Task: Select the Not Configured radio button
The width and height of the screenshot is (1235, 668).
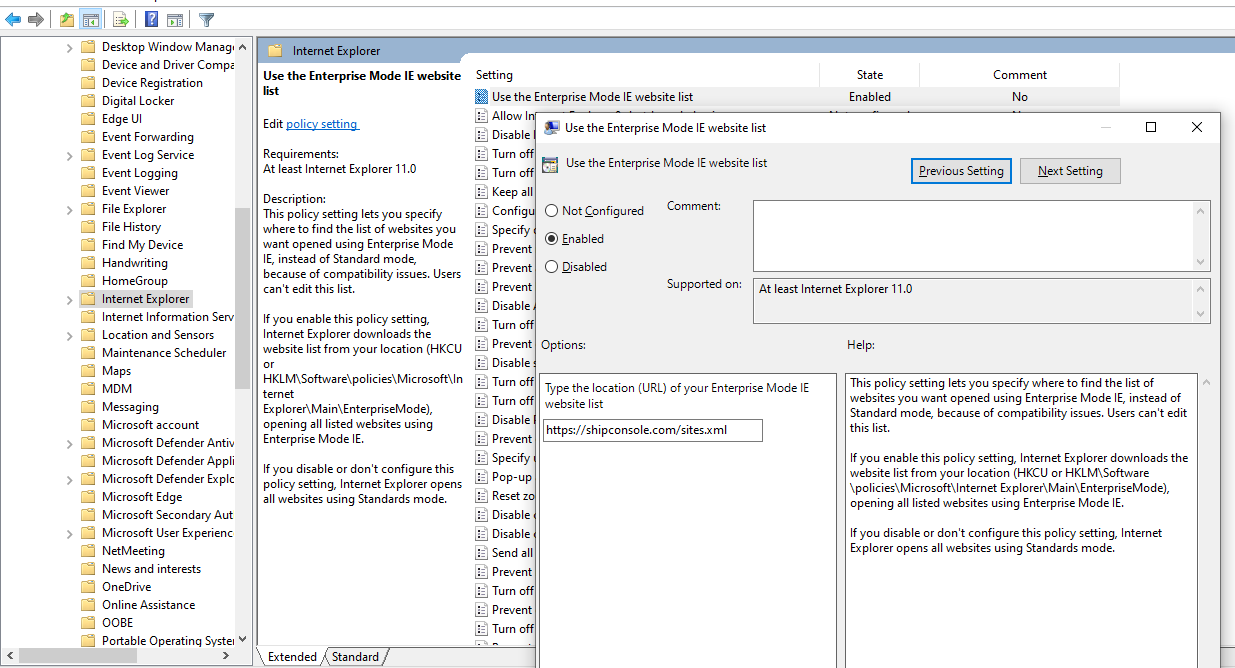Action: (552, 211)
